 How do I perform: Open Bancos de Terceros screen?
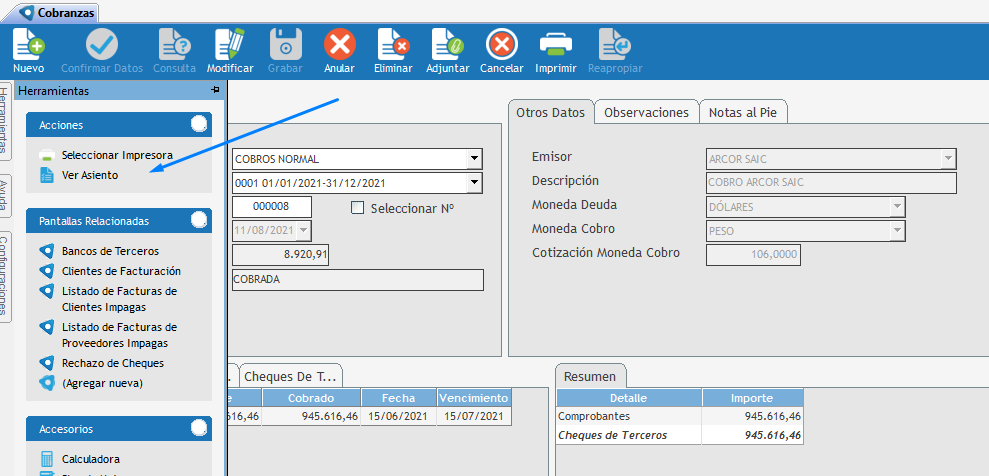(x=110, y=251)
